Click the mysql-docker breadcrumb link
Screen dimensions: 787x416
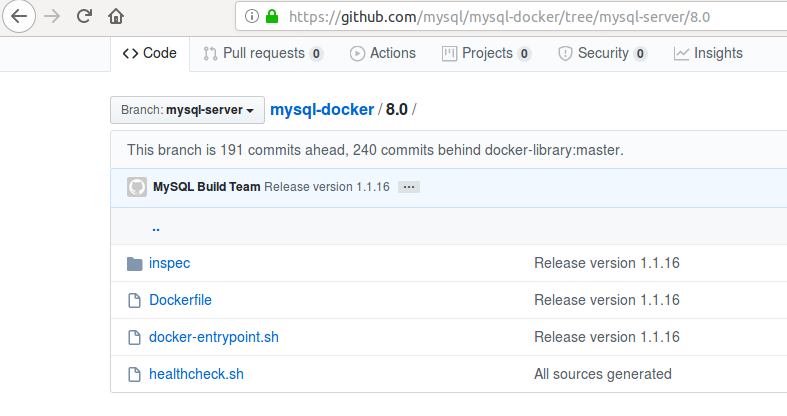tap(322, 109)
